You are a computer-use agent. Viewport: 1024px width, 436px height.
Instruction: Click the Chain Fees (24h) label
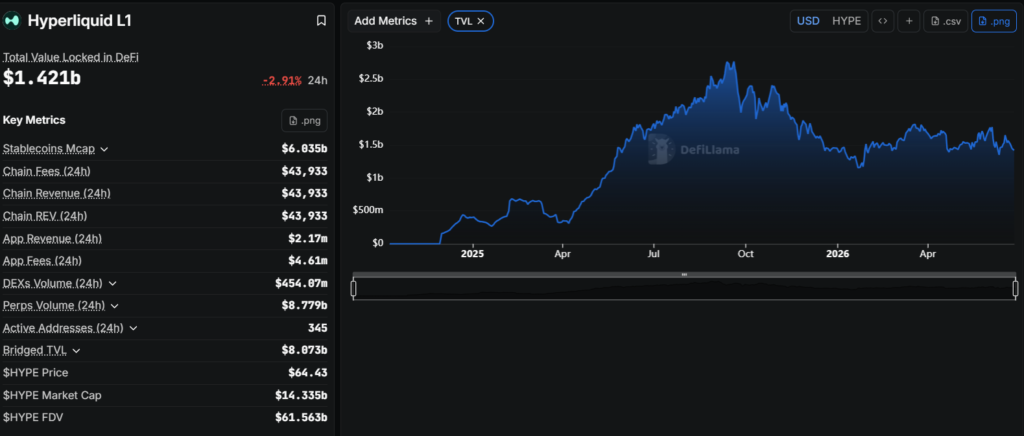(x=46, y=172)
